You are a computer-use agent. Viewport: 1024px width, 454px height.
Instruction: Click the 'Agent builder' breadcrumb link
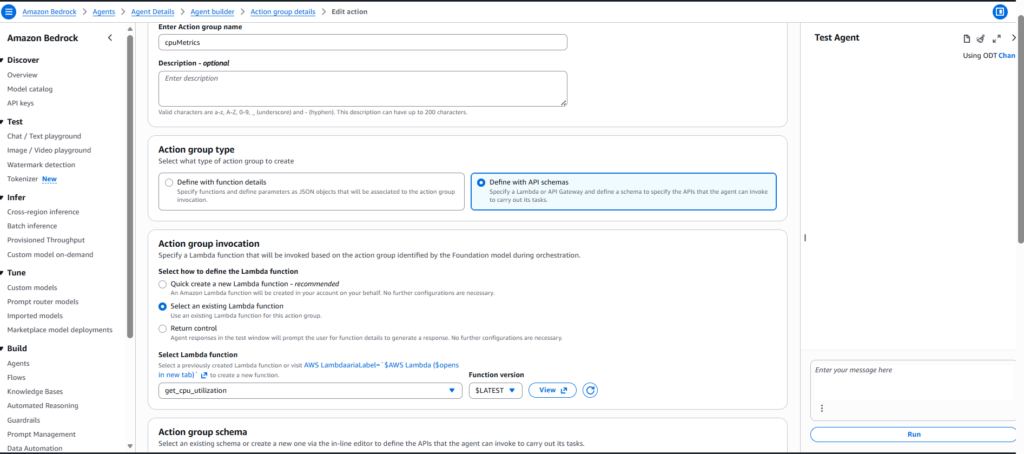tap(207, 11)
